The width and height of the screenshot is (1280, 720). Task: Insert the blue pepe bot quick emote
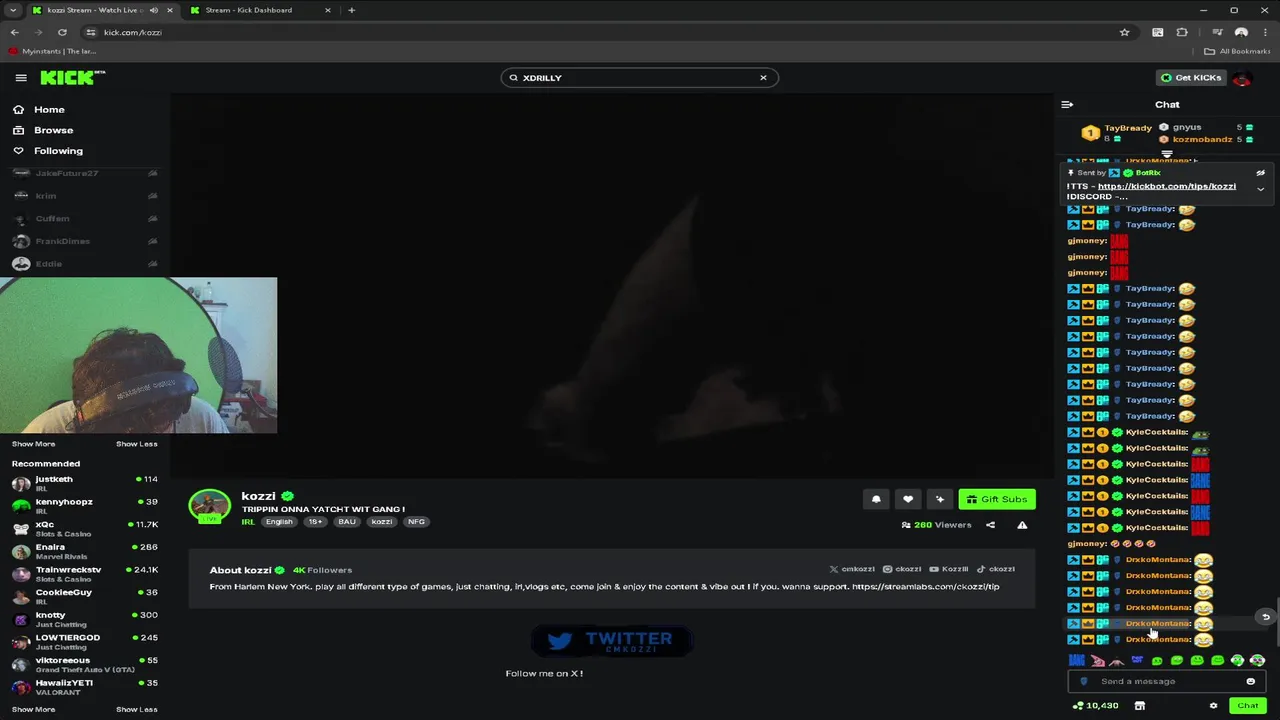(1137, 660)
